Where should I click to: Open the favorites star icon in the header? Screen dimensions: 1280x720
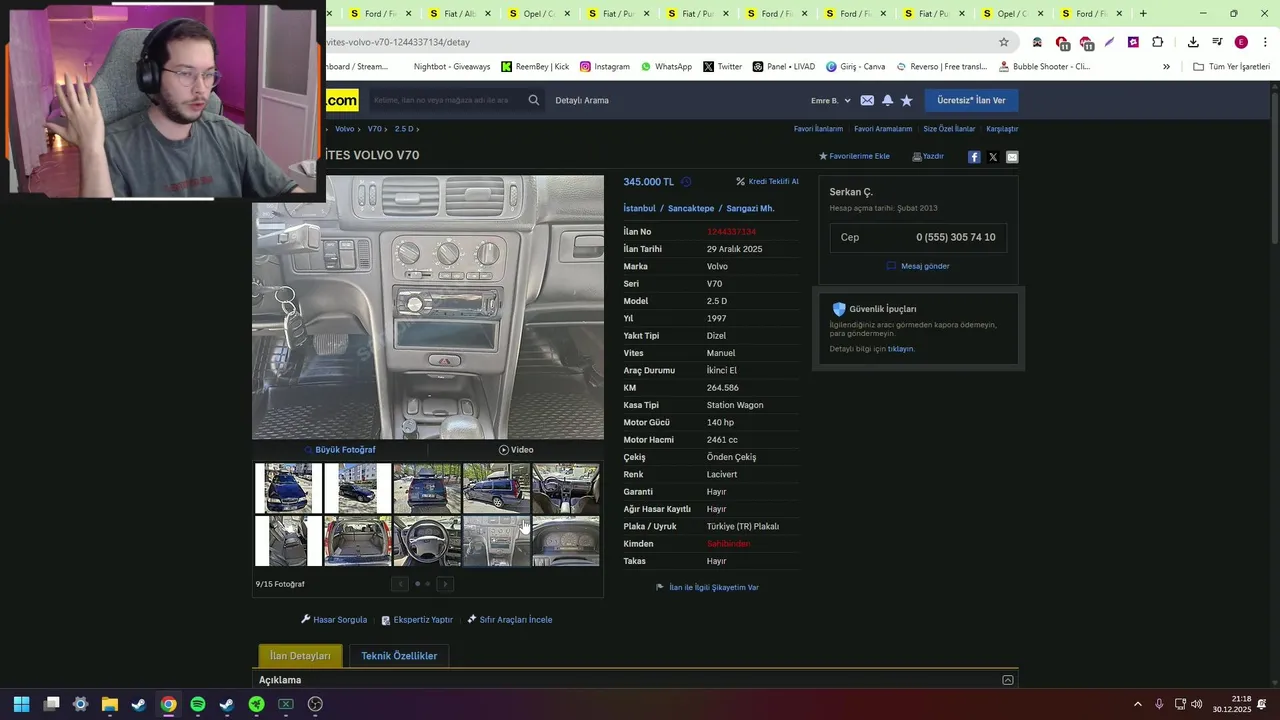(x=906, y=100)
